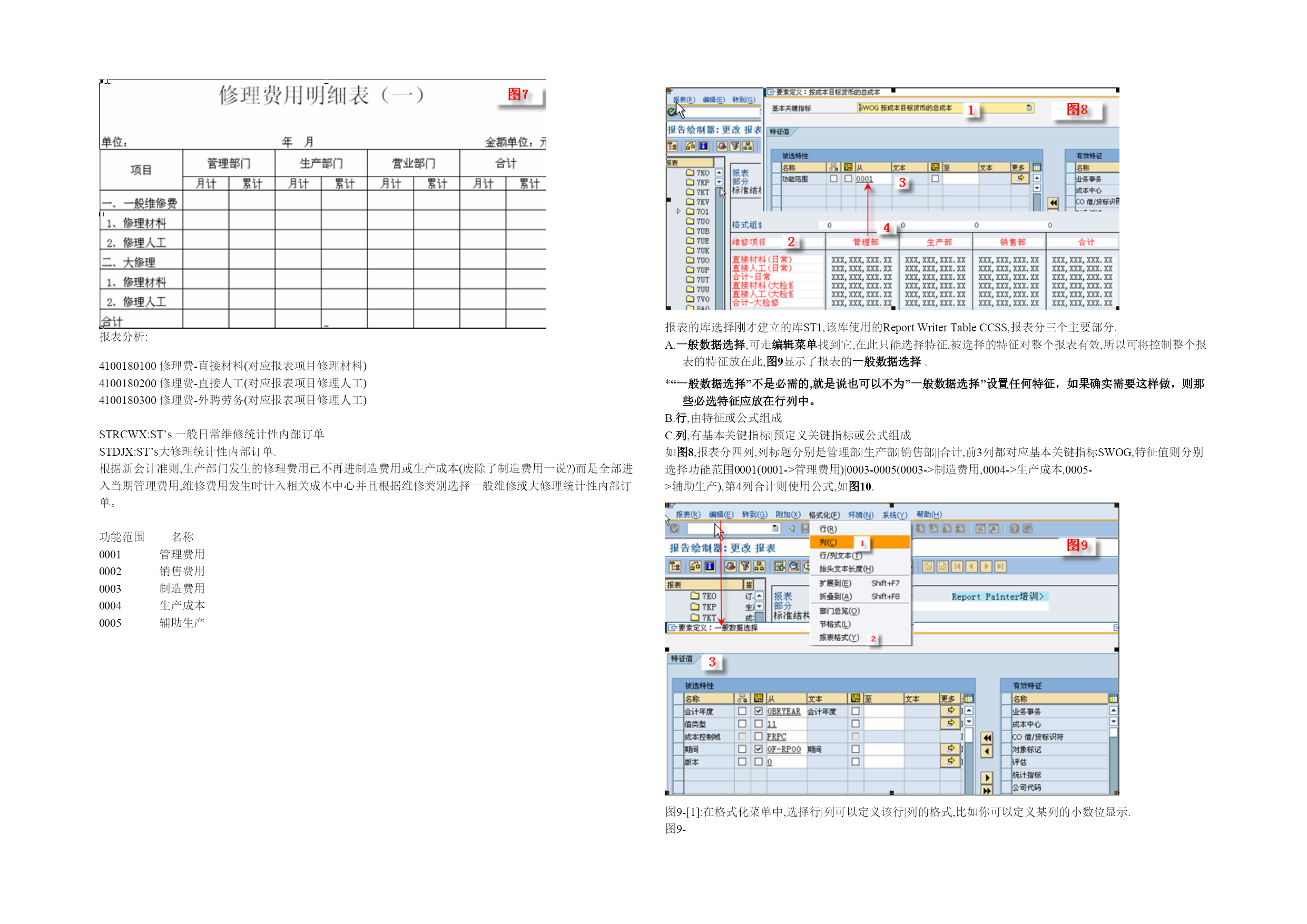
Task: Open the 格式化(F) menu in Figure 9
Action: pyautogui.click(x=824, y=515)
